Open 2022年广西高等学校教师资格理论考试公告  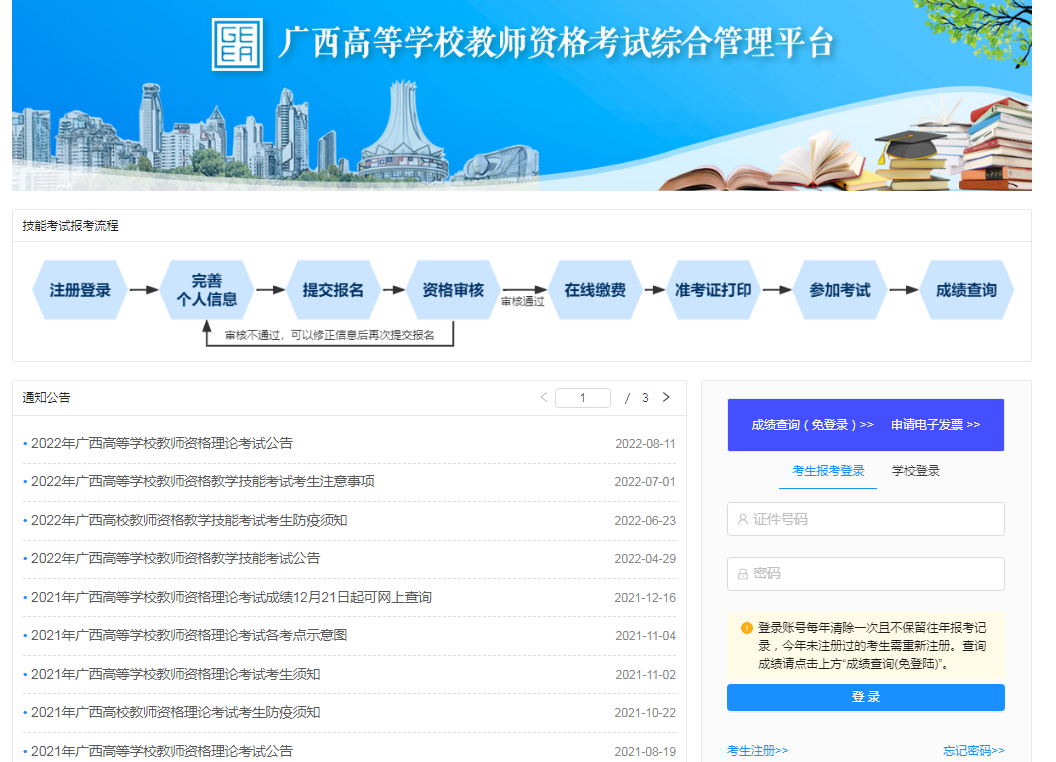[162, 443]
